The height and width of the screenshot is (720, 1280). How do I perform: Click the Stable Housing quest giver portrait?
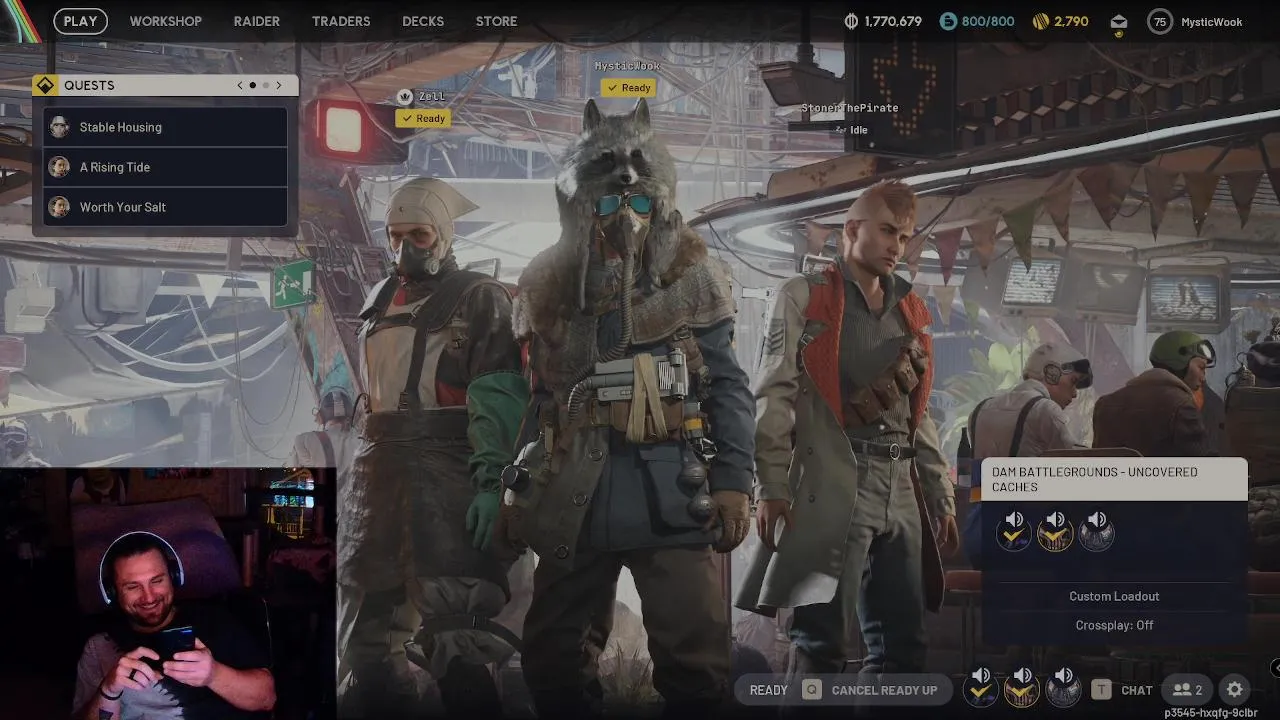[x=60, y=127]
